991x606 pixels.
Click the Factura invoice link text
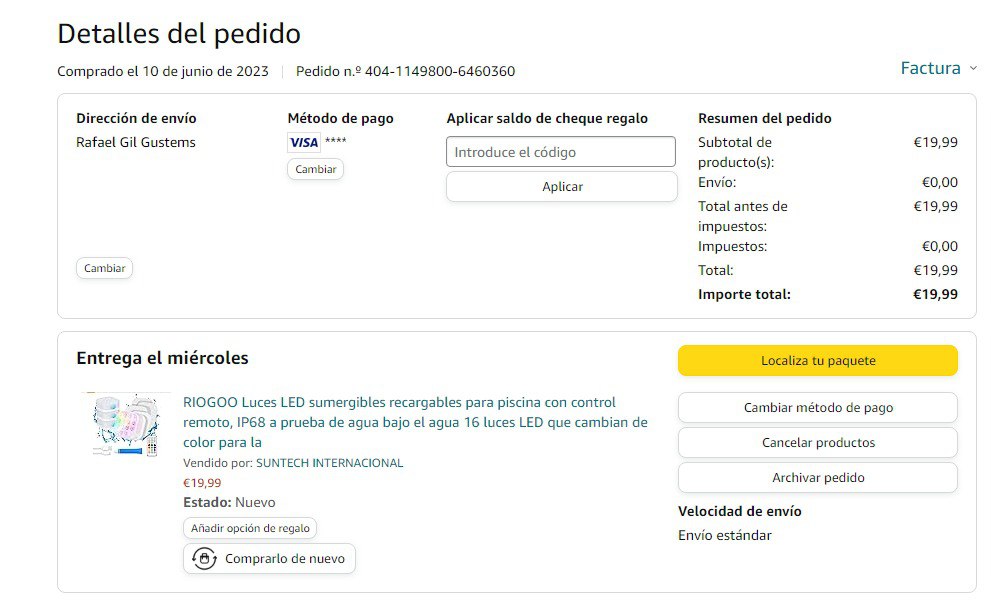930,68
